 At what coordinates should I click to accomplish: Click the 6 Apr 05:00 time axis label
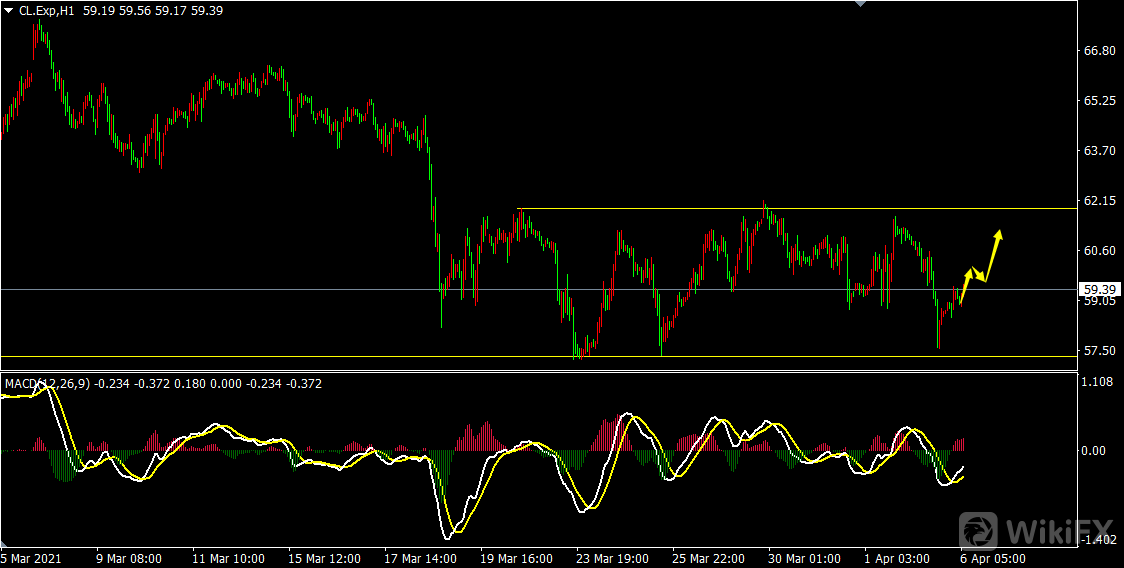click(x=992, y=558)
